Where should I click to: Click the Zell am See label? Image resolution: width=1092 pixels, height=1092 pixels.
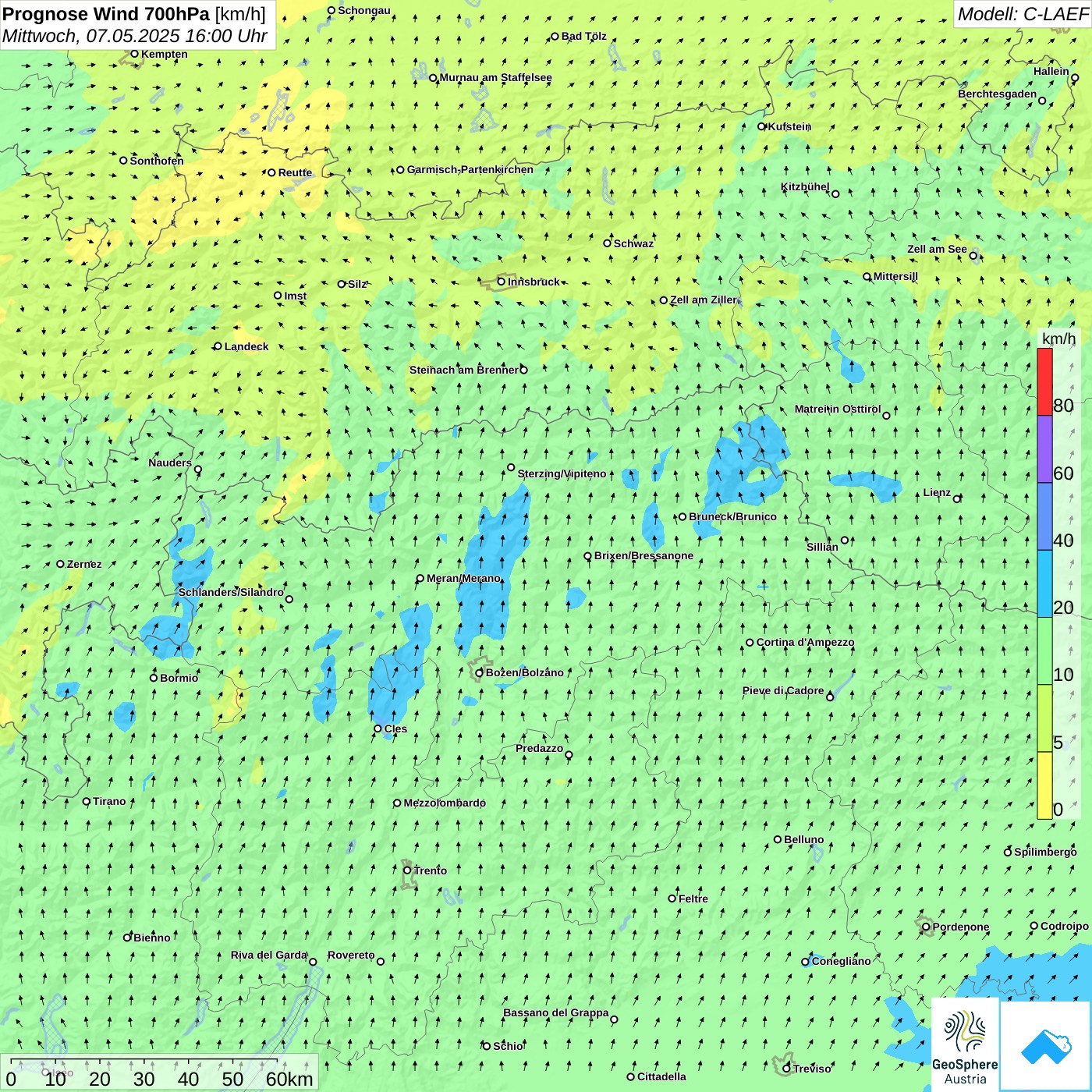click(x=937, y=249)
